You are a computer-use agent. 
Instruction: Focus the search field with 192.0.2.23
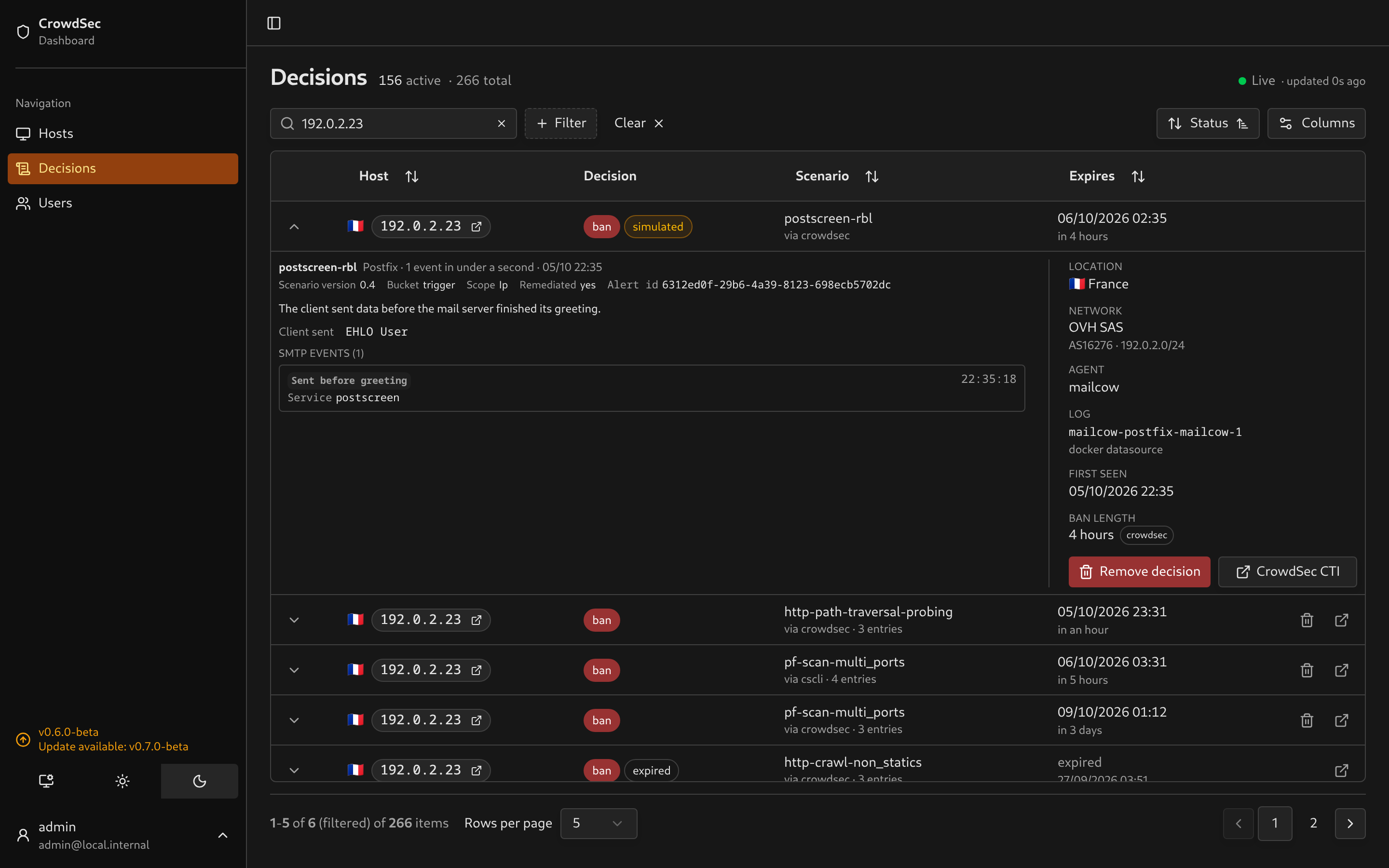[393, 123]
